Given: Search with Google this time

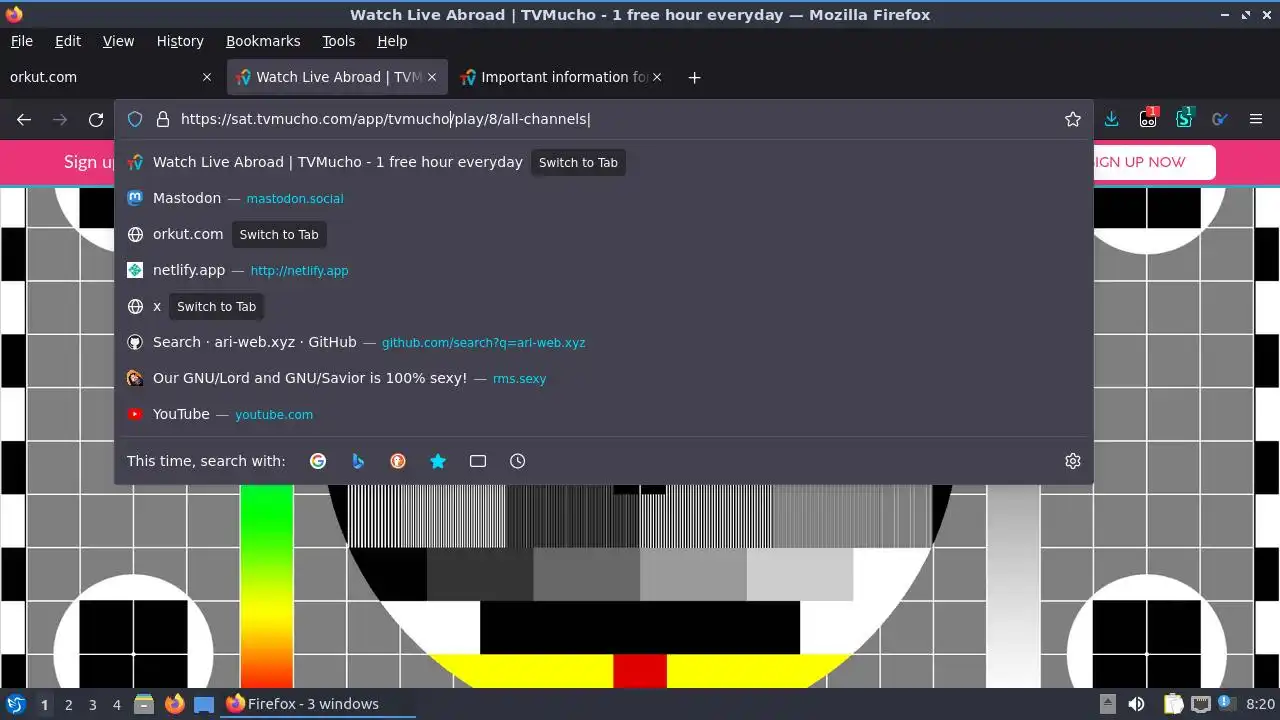Looking at the screenshot, I should tap(318, 461).
